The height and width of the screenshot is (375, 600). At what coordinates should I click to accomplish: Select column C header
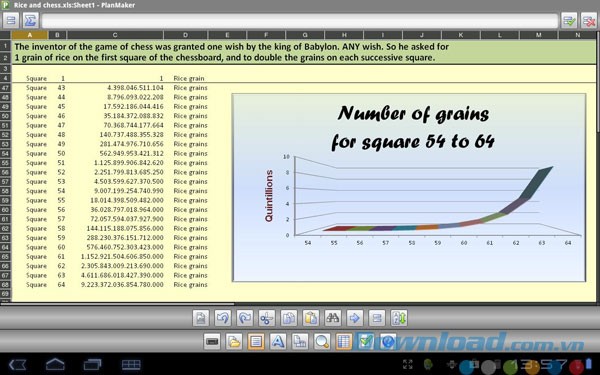115,35
